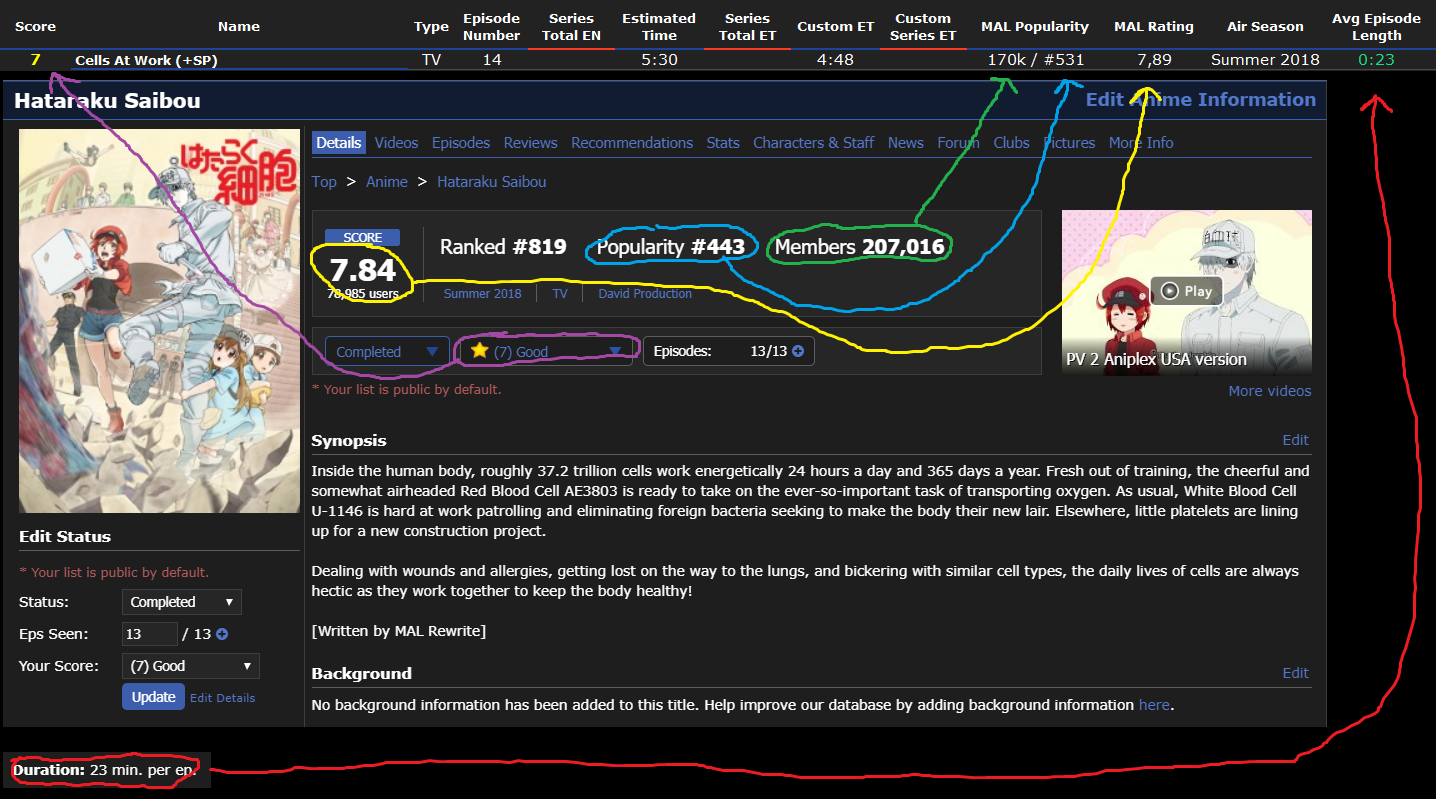The height and width of the screenshot is (799, 1436).
Task: Open the Edit Details link
Action: tap(222, 698)
